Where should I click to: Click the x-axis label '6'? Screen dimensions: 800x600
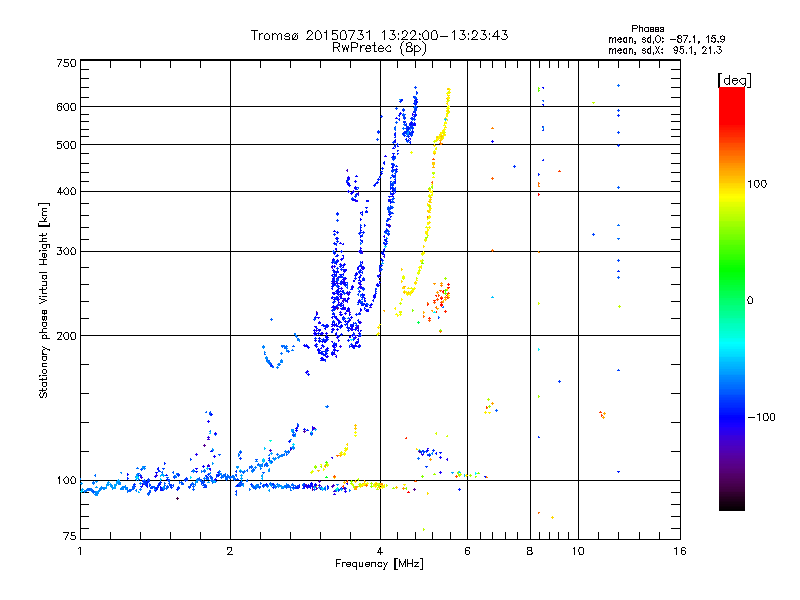tap(467, 551)
